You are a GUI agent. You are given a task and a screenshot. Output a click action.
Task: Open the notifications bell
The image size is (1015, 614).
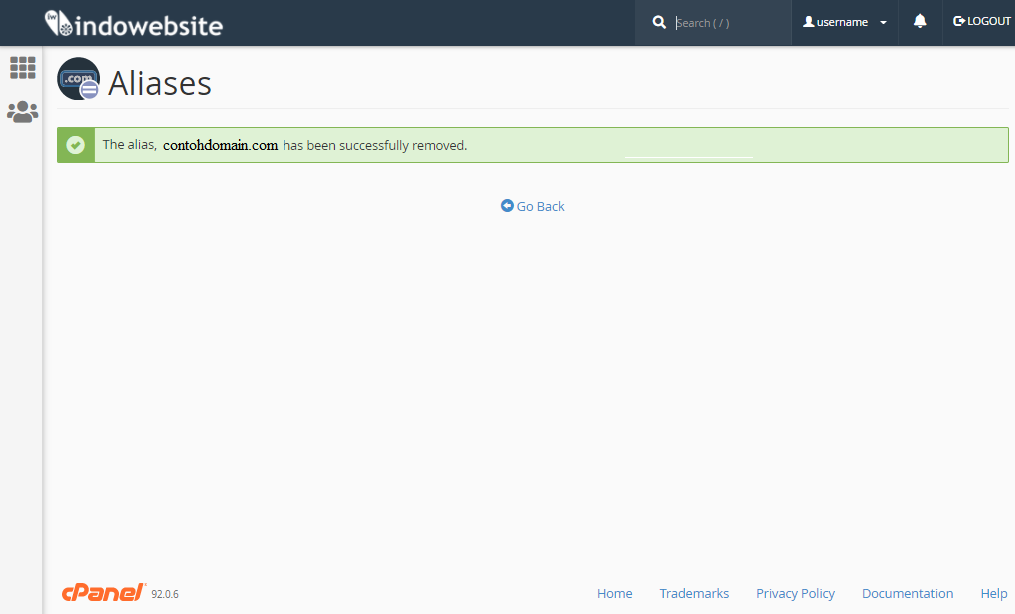coord(920,22)
